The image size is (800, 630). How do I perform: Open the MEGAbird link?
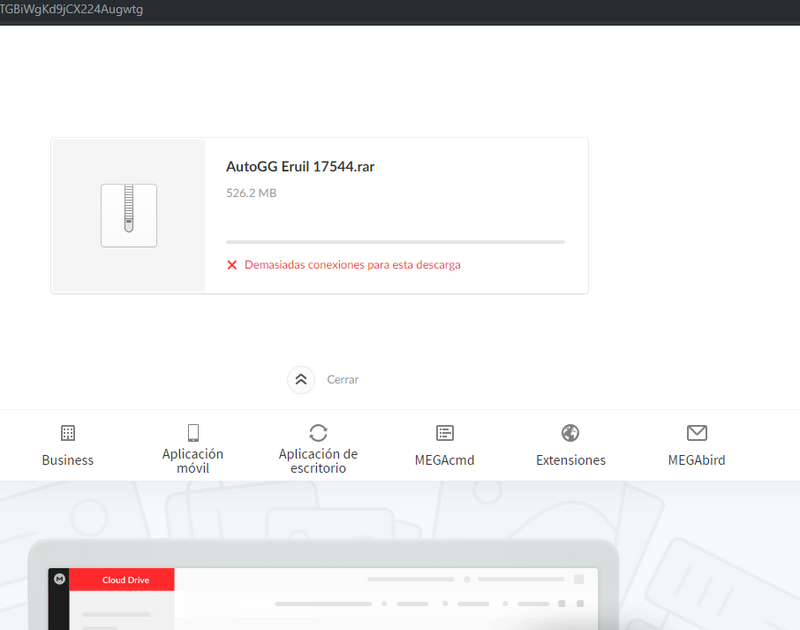click(x=696, y=460)
